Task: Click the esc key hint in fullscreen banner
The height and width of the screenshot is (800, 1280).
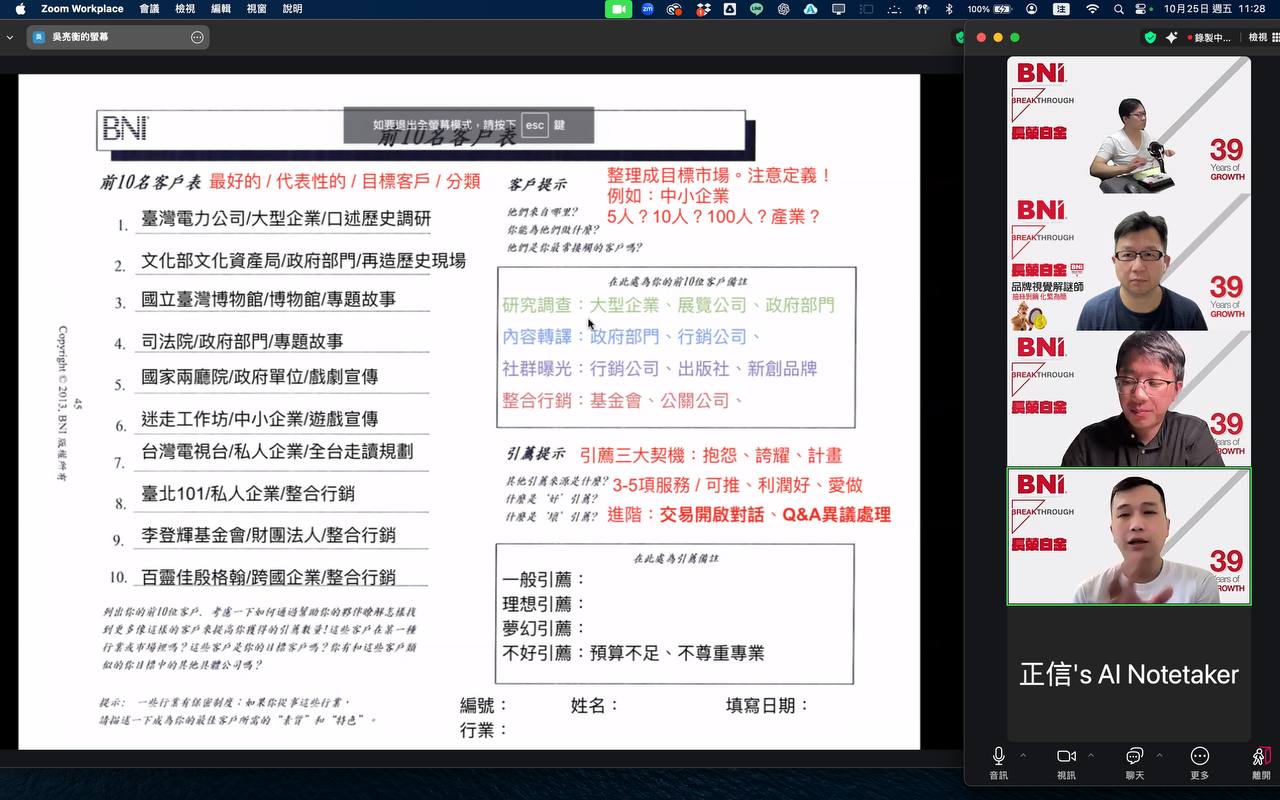Action: click(535, 125)
